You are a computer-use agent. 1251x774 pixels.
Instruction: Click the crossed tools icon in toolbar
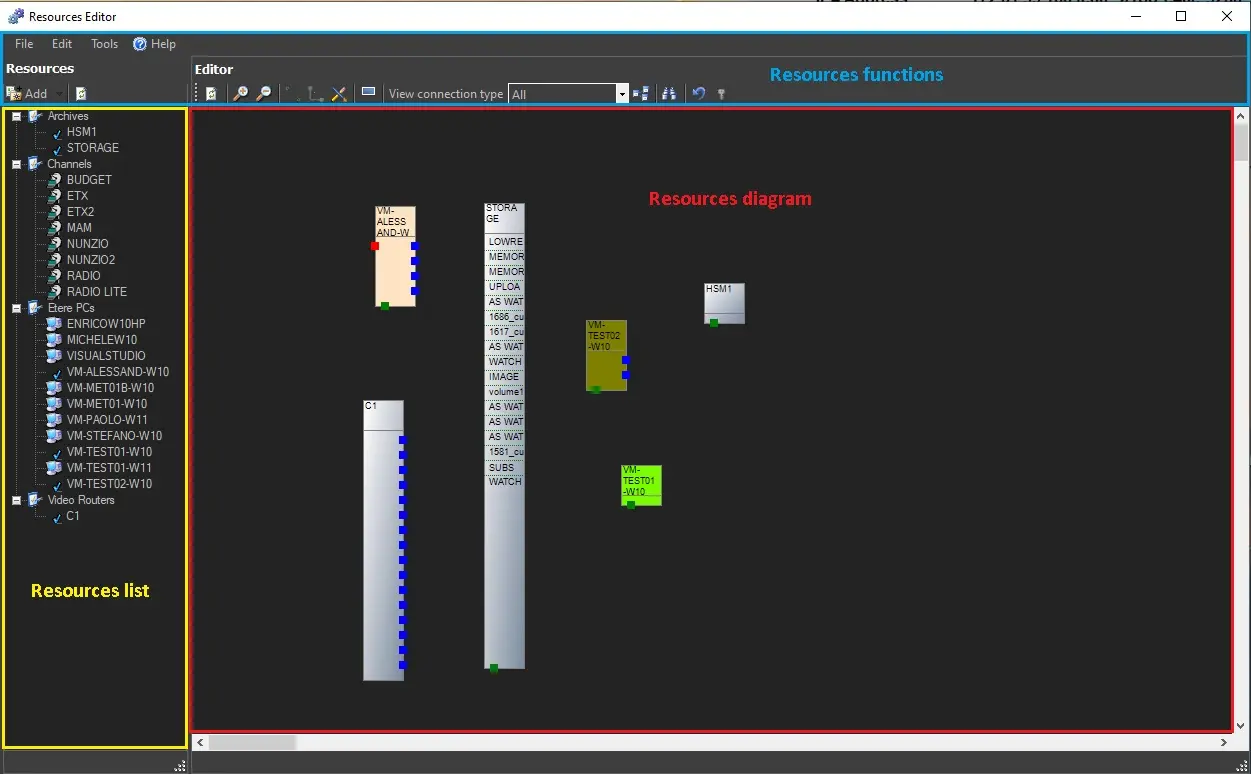339,94
